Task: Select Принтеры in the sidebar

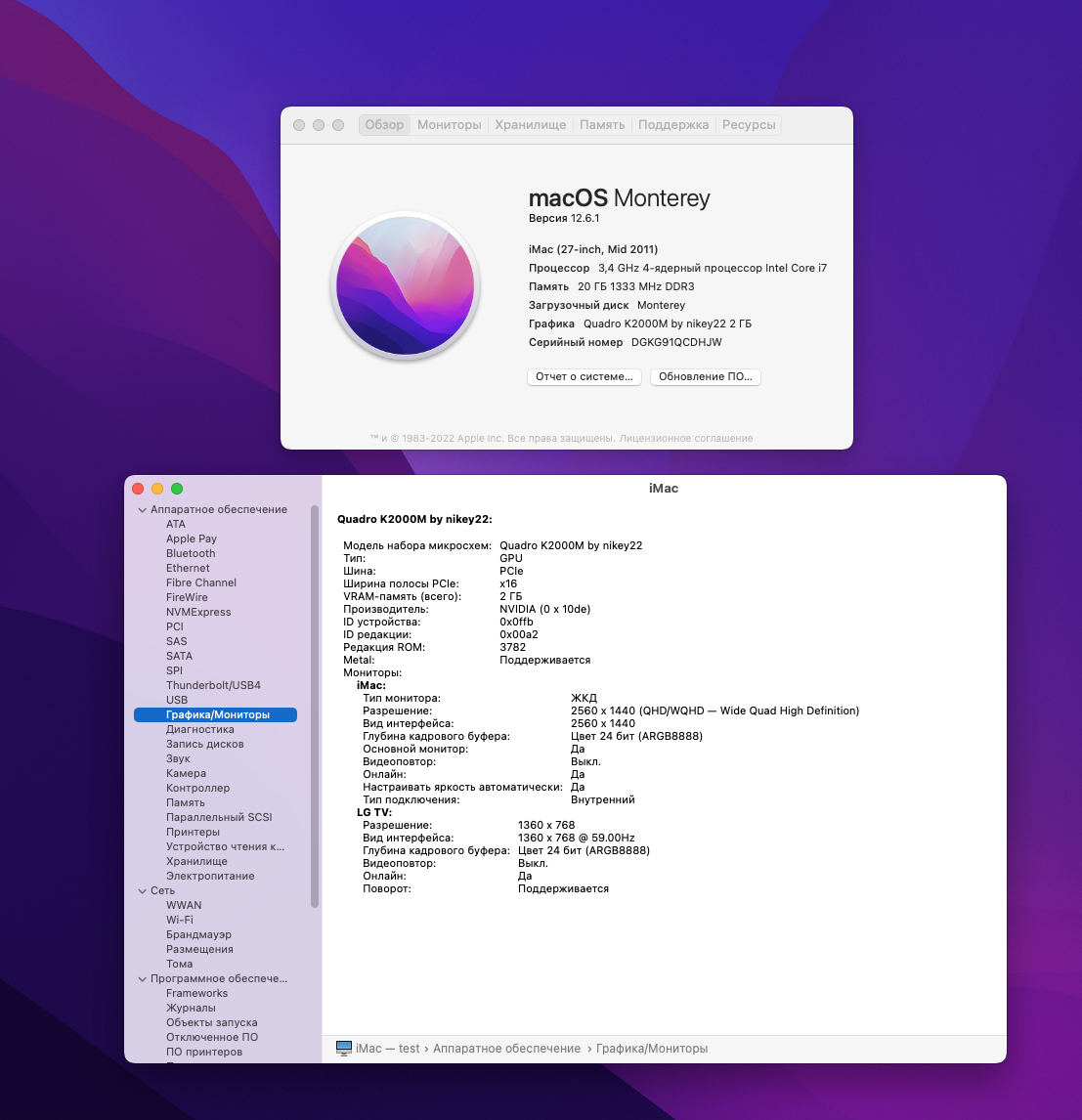Action: (x=193, y=832)
